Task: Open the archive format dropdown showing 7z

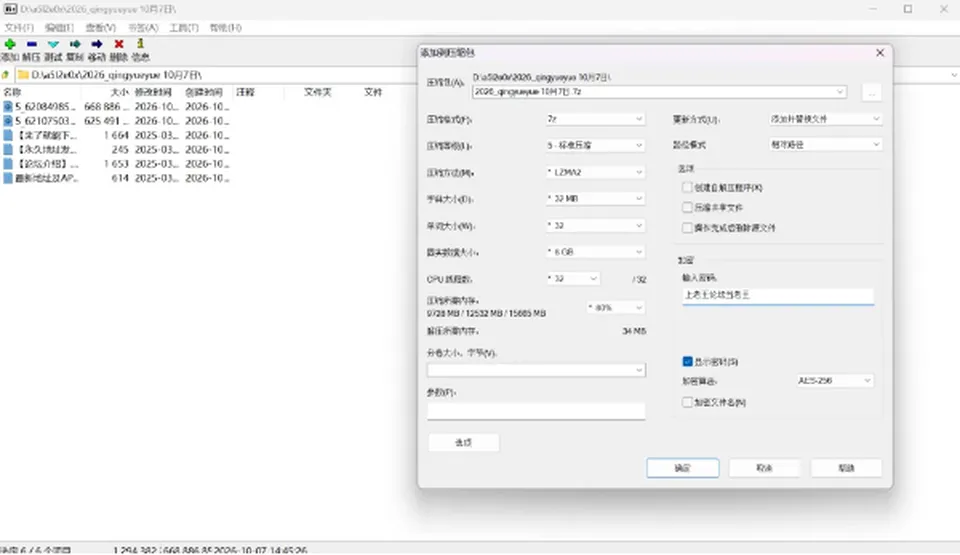Action: pos(595,119)
